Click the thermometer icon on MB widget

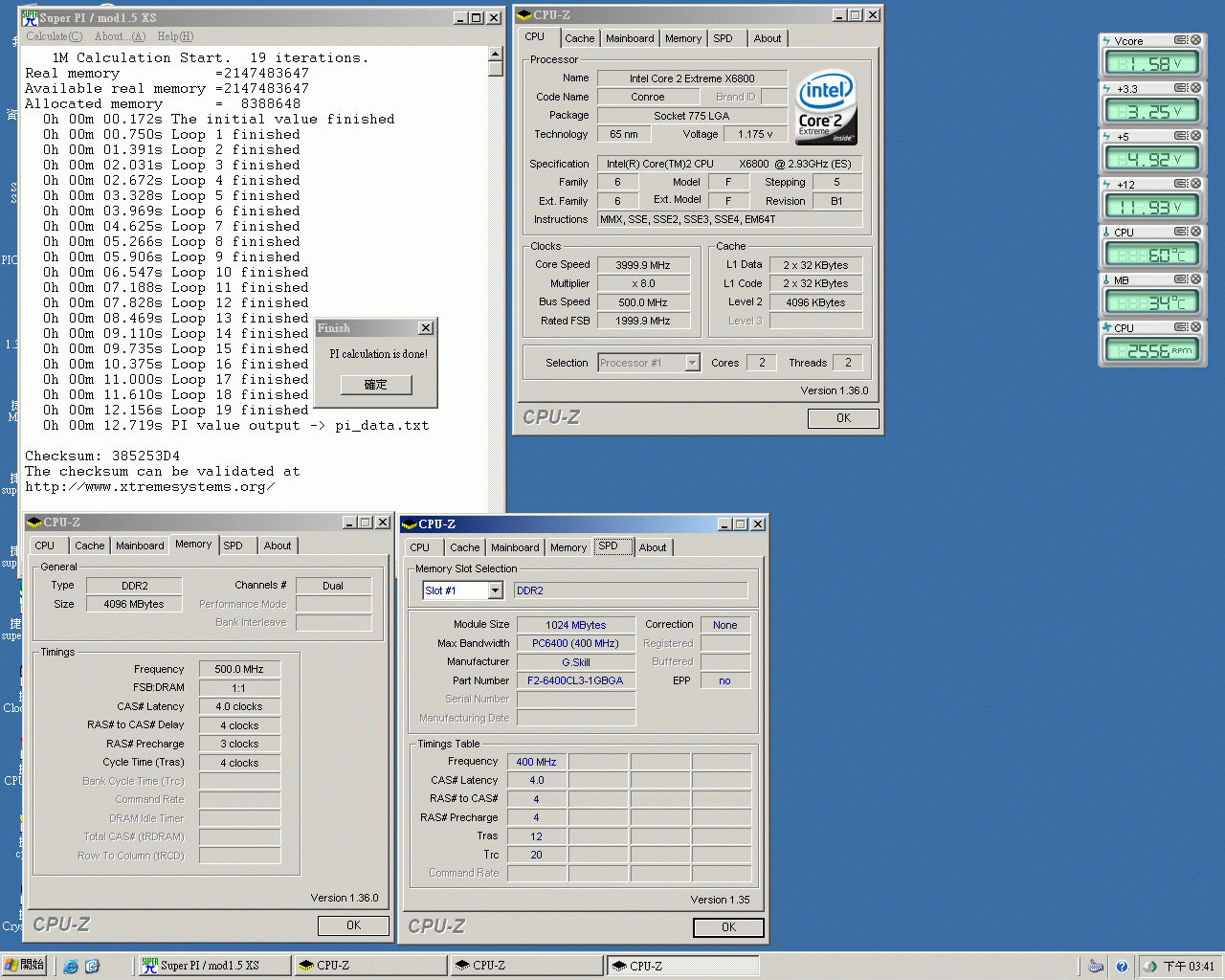(1106, 280)
